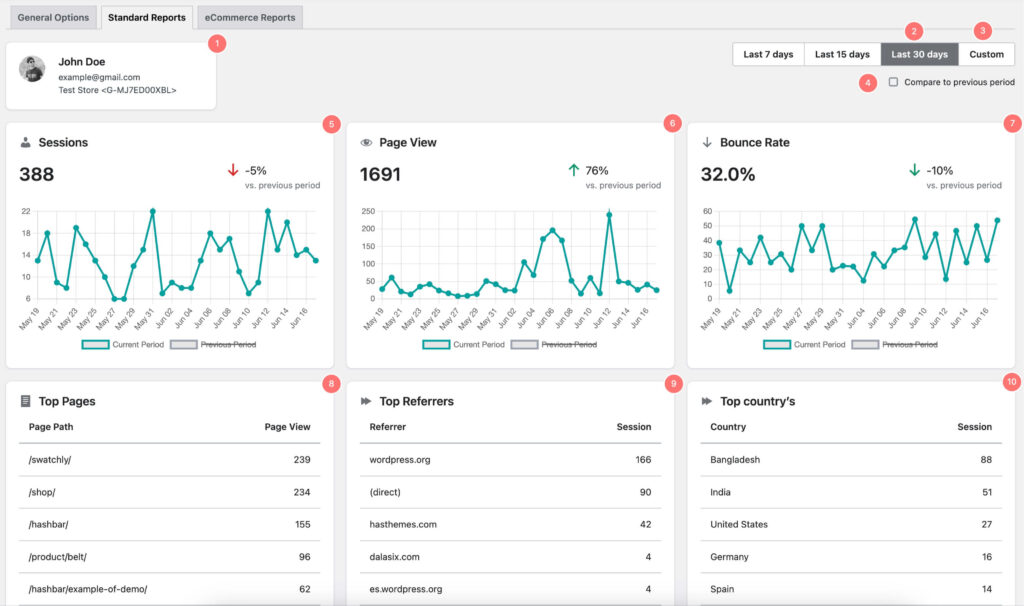
Task: Click the Top Referrers forward icon
Action: pos(366,402)
